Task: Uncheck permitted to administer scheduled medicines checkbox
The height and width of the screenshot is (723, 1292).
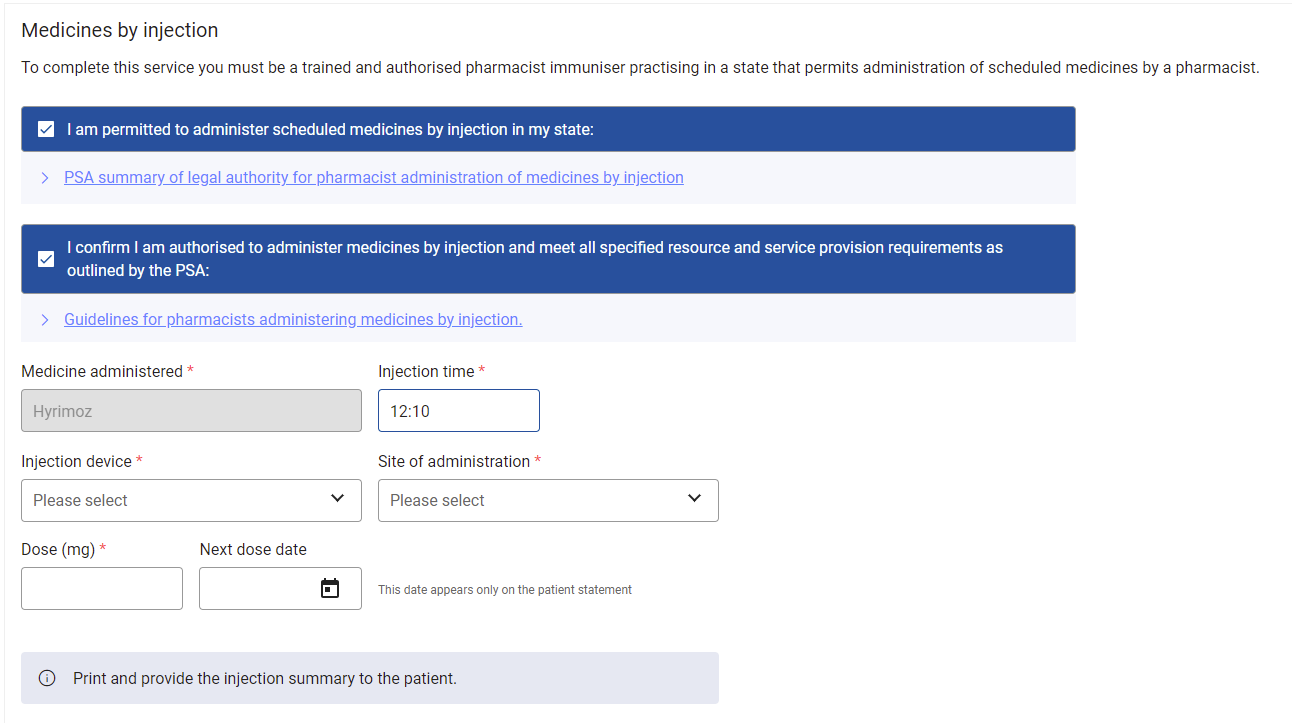Action: (x=46, y=129)
